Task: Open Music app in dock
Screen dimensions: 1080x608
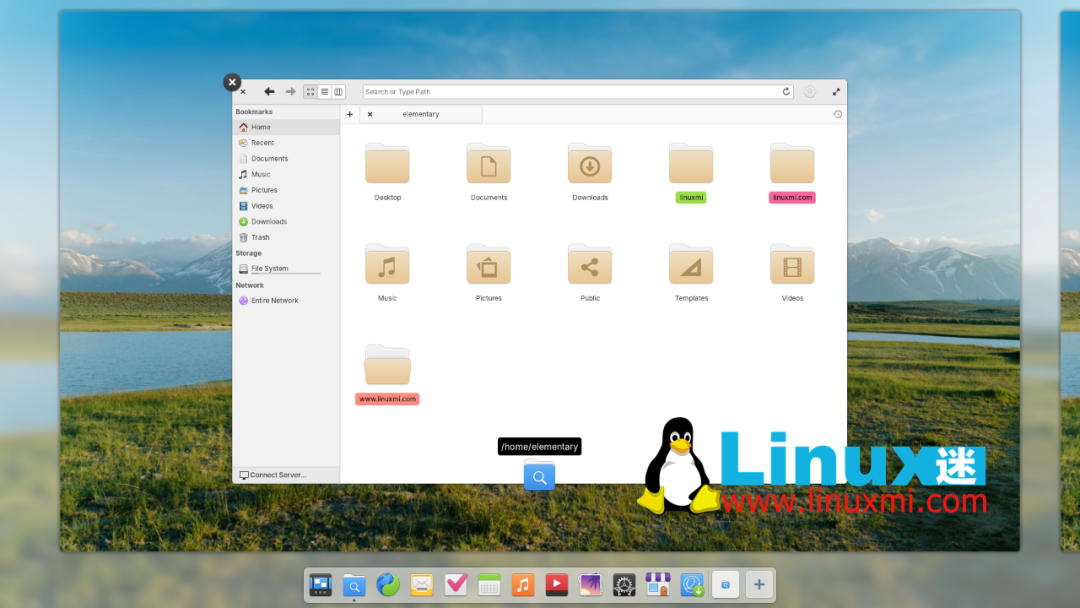Action: [x=523, y=585]
